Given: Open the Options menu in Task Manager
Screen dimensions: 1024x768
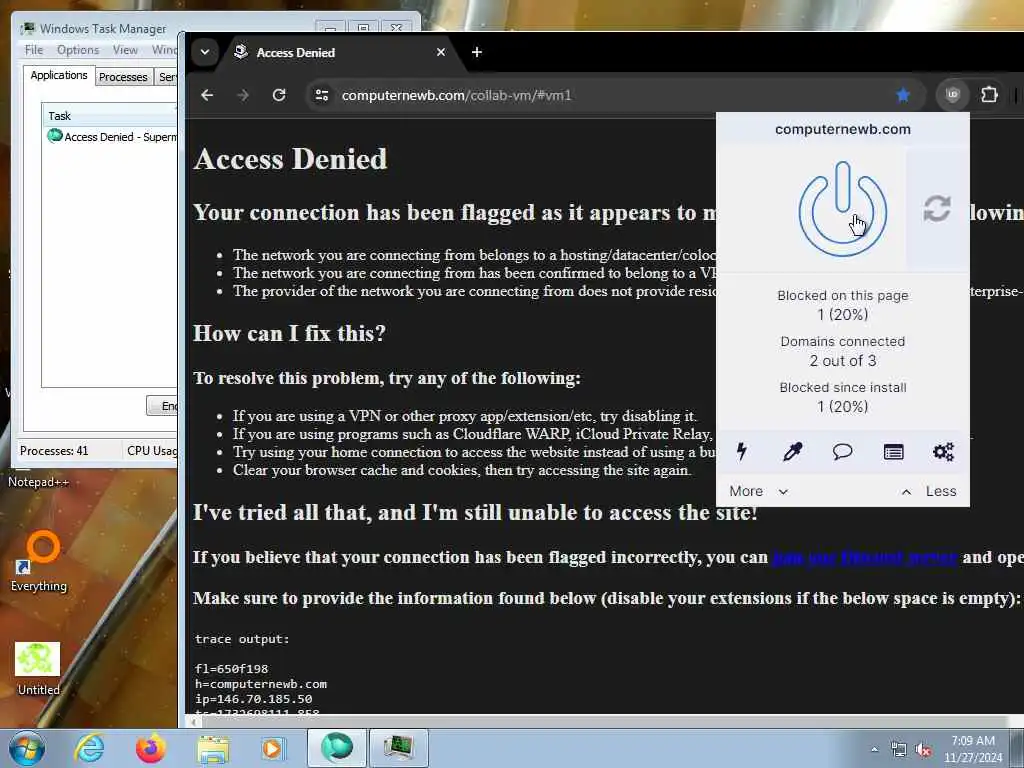Looking at the screenshot, I should (x=78, y=50).
